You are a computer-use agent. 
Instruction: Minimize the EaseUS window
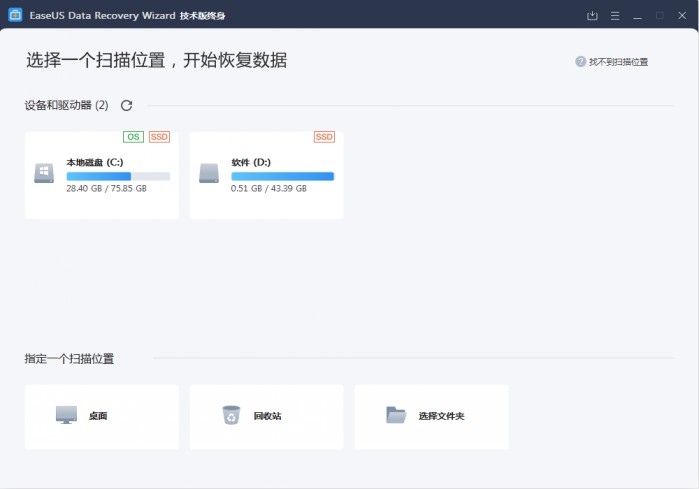coord(637,16)
